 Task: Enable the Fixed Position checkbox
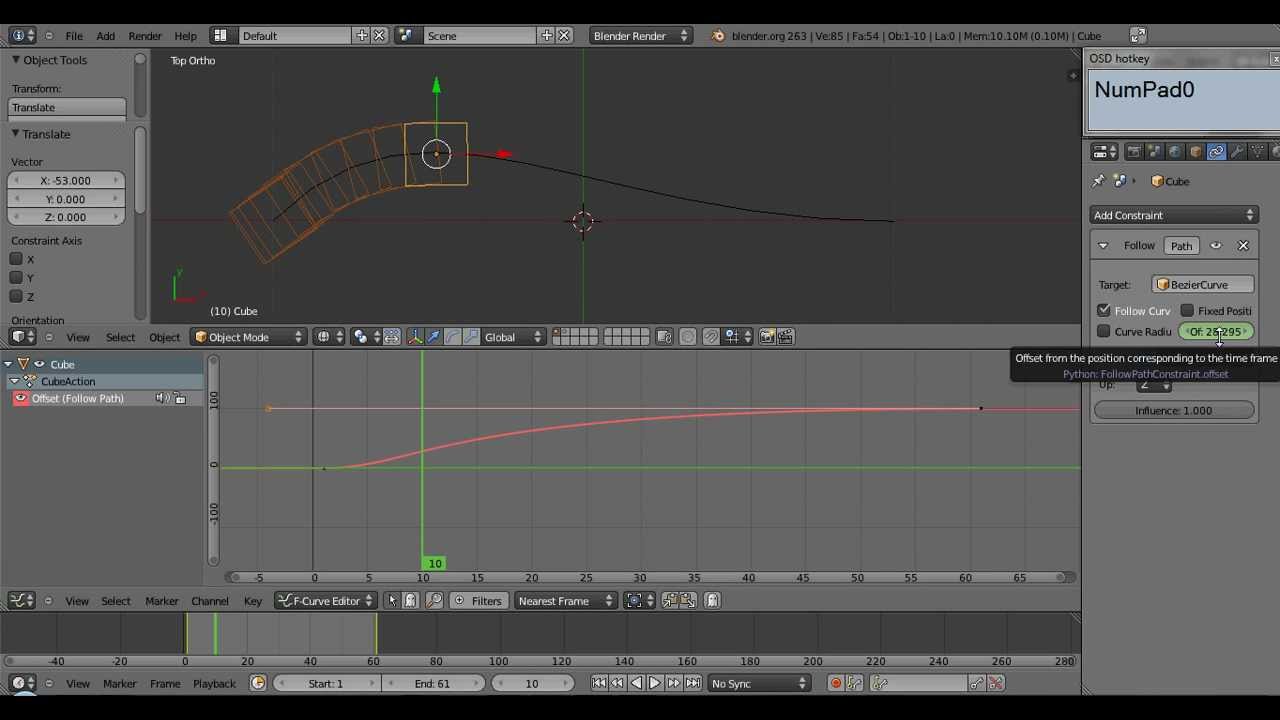coord(1187,311)
